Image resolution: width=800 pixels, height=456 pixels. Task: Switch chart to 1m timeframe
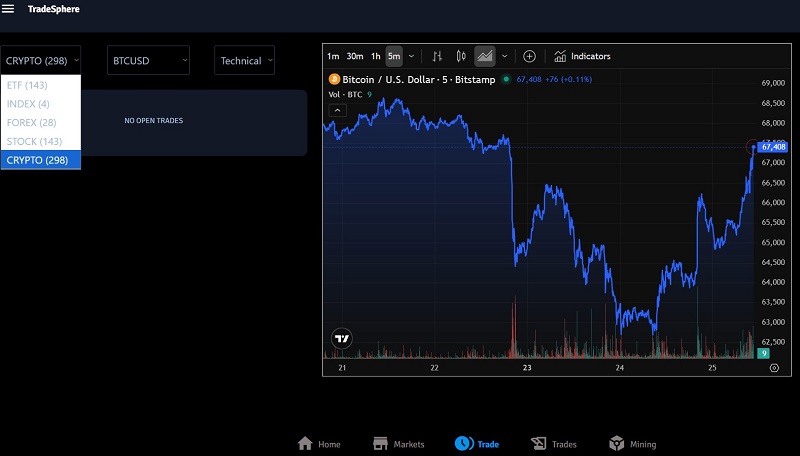(x=333, y=57)
